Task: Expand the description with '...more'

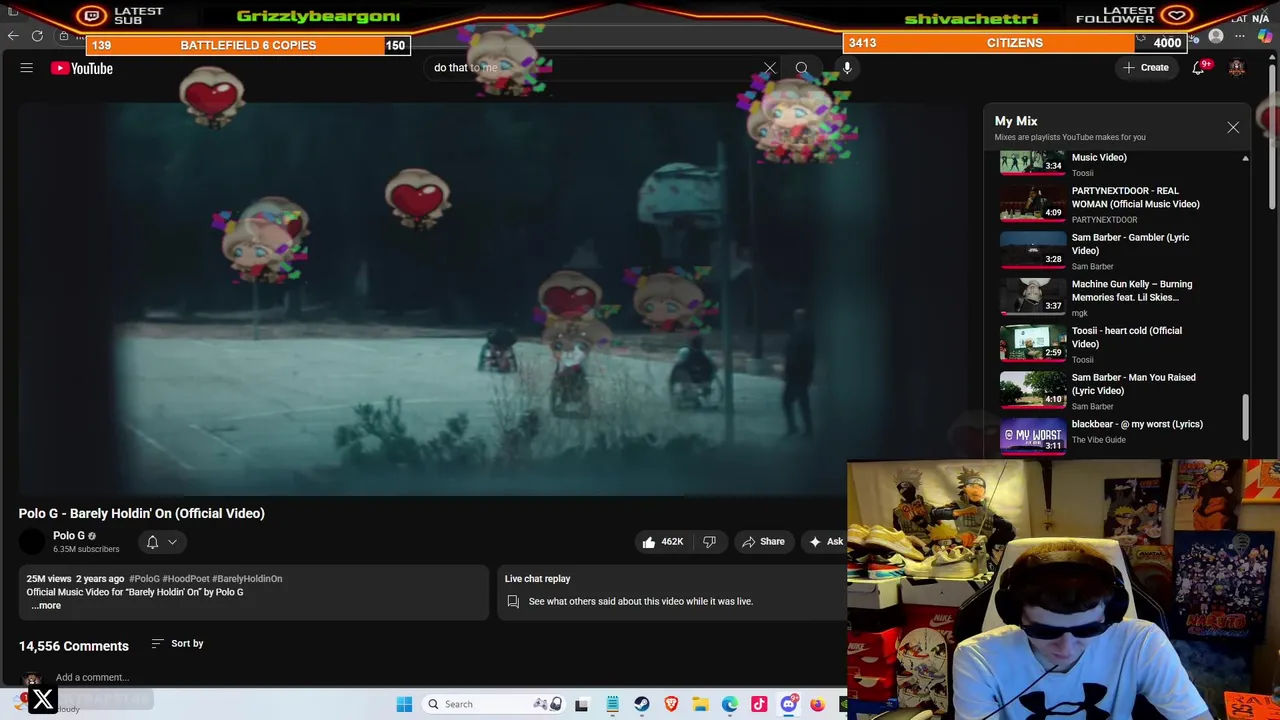Action: click(46, 606)
